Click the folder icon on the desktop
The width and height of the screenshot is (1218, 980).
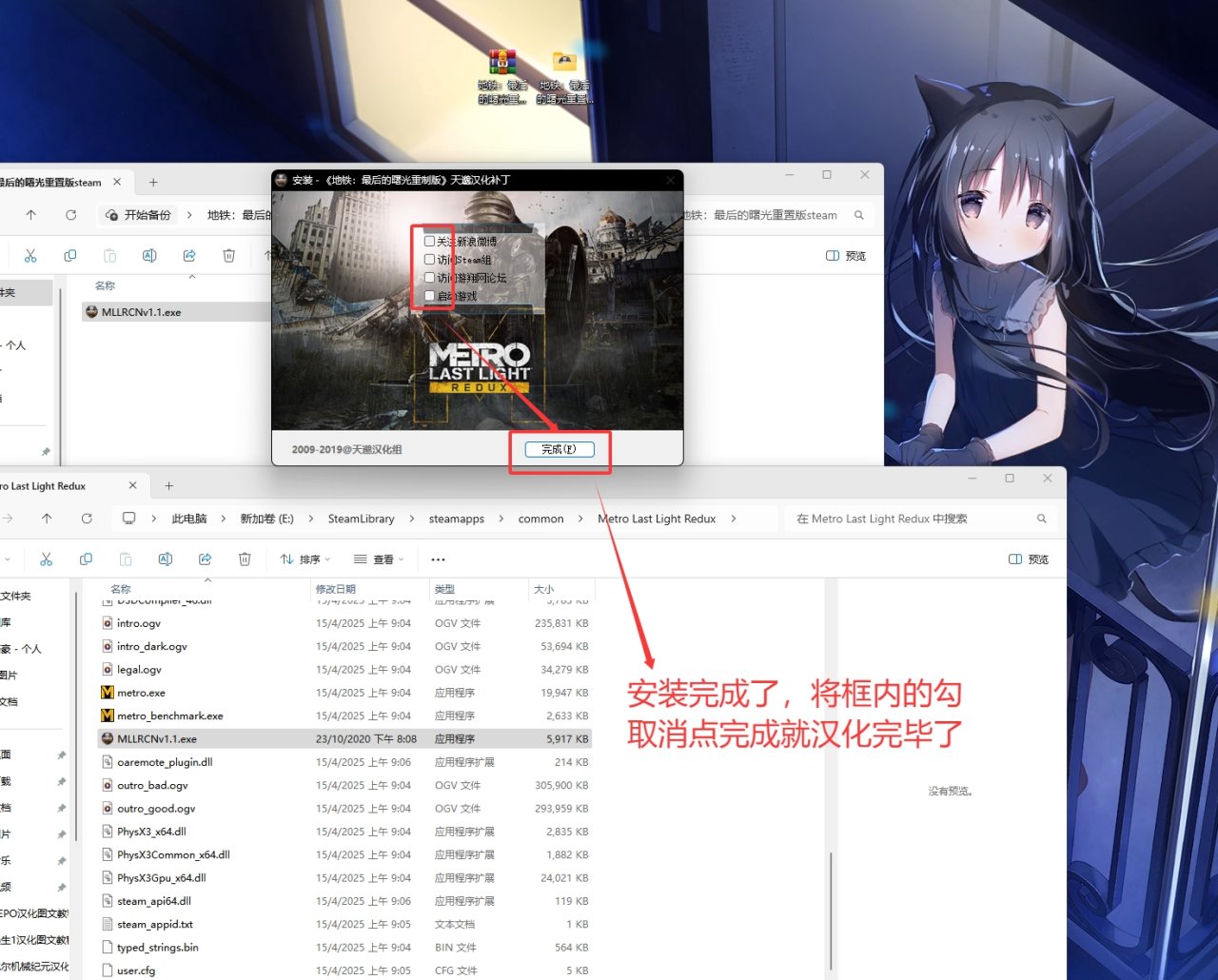[564, 63]
